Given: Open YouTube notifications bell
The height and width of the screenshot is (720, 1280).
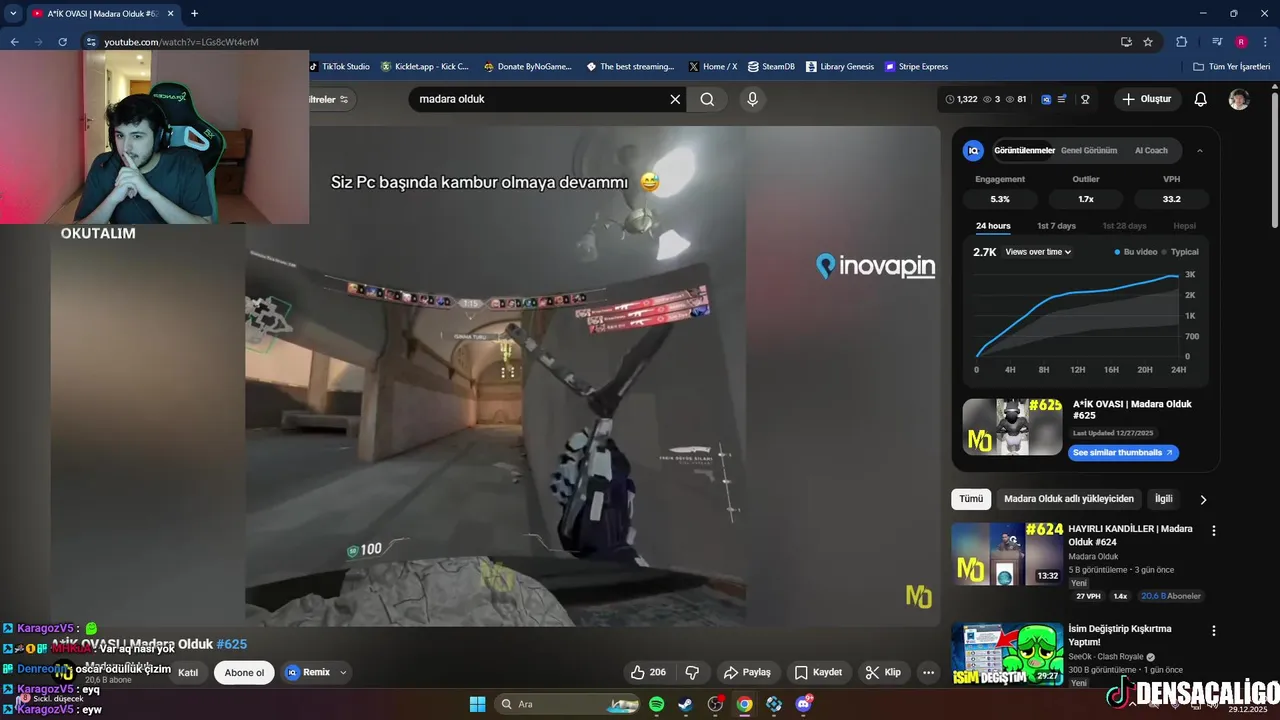Looking at the screenshot, I should (1201, 99).
